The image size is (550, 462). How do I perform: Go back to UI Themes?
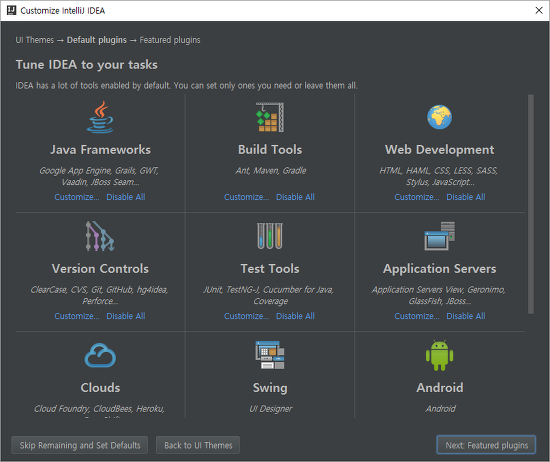click(198, 445)
